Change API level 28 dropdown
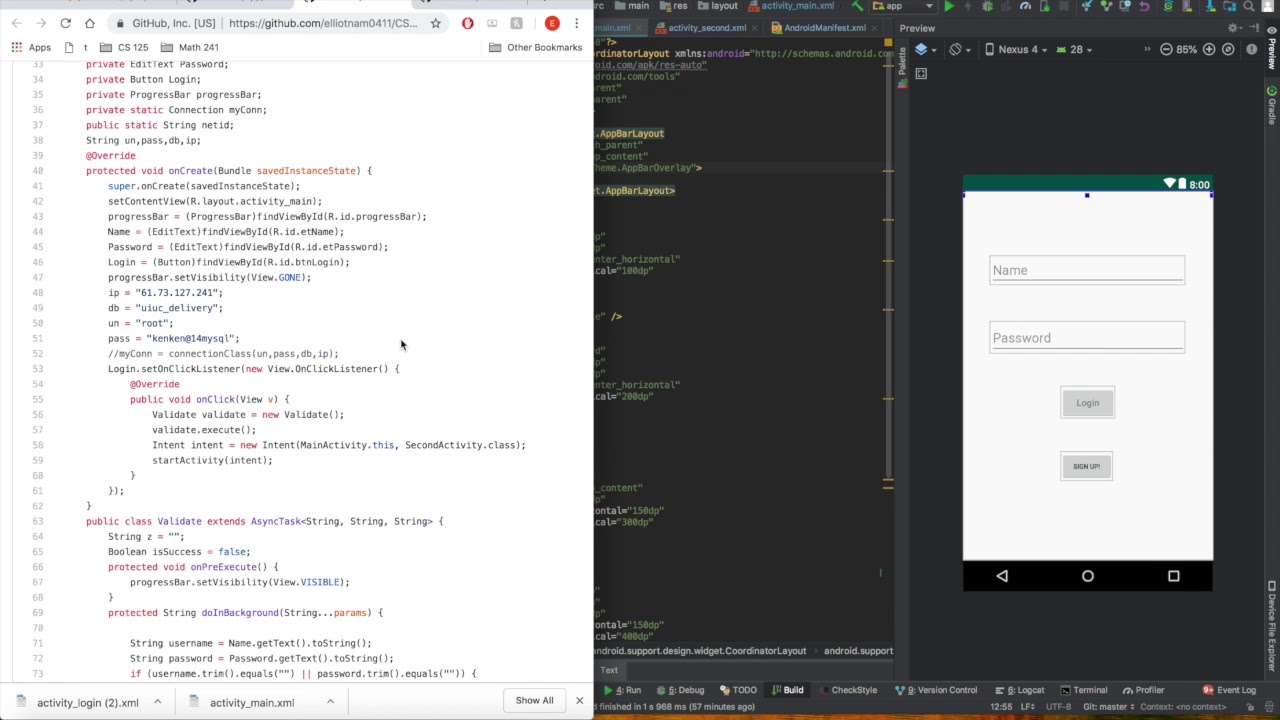1280x720 pixels. point(1076,49)
